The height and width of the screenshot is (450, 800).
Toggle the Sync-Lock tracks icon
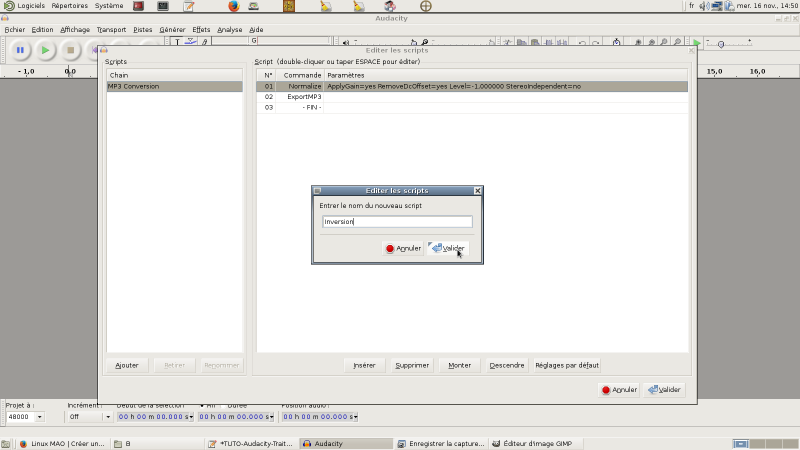616,42
